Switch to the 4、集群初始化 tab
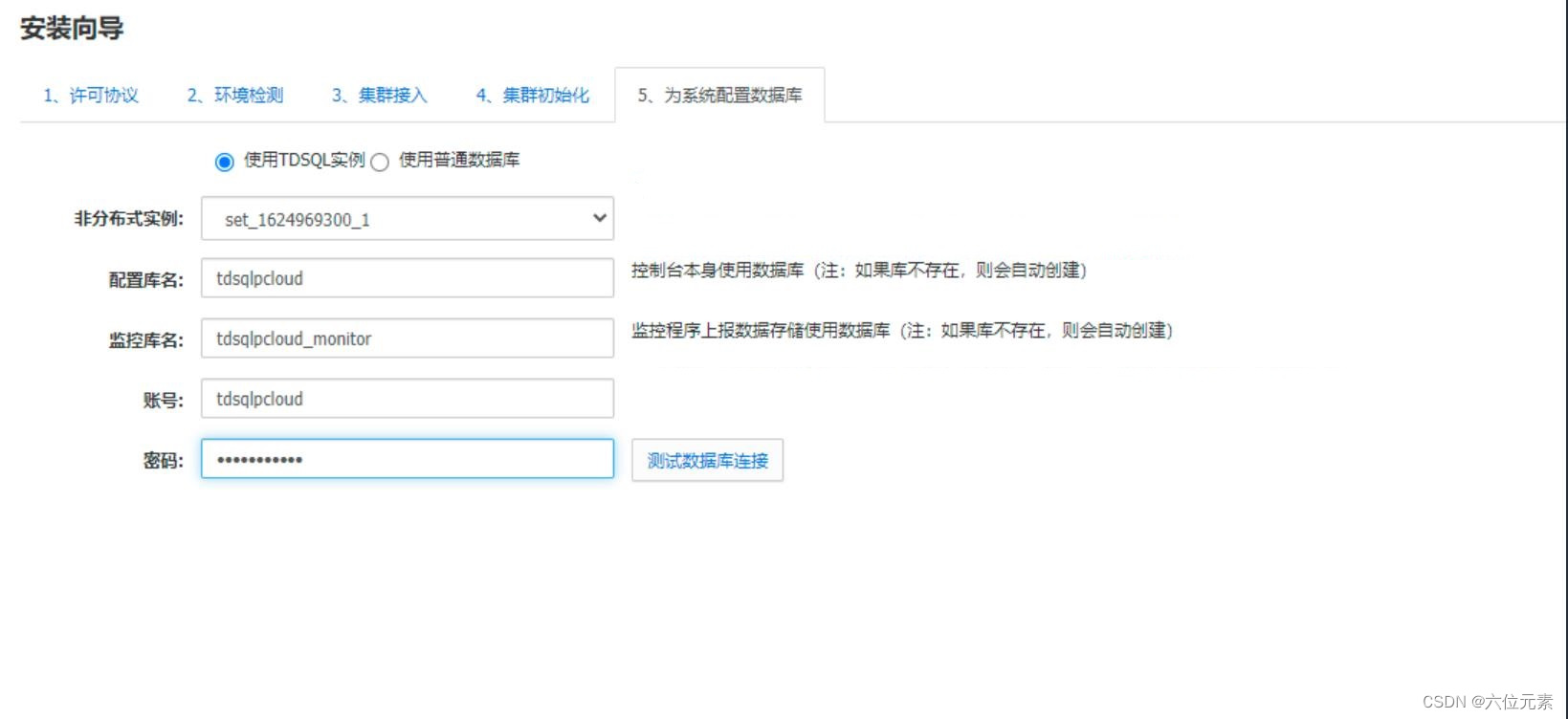1568x719 pixels. pos(533,95)
